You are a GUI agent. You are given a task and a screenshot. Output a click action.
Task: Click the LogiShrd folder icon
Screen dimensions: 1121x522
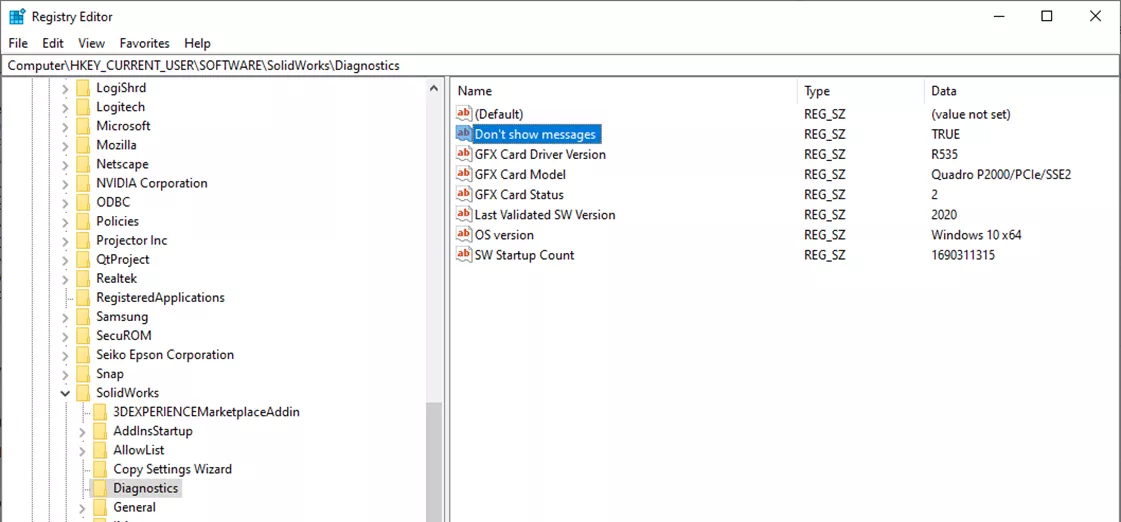84,88
